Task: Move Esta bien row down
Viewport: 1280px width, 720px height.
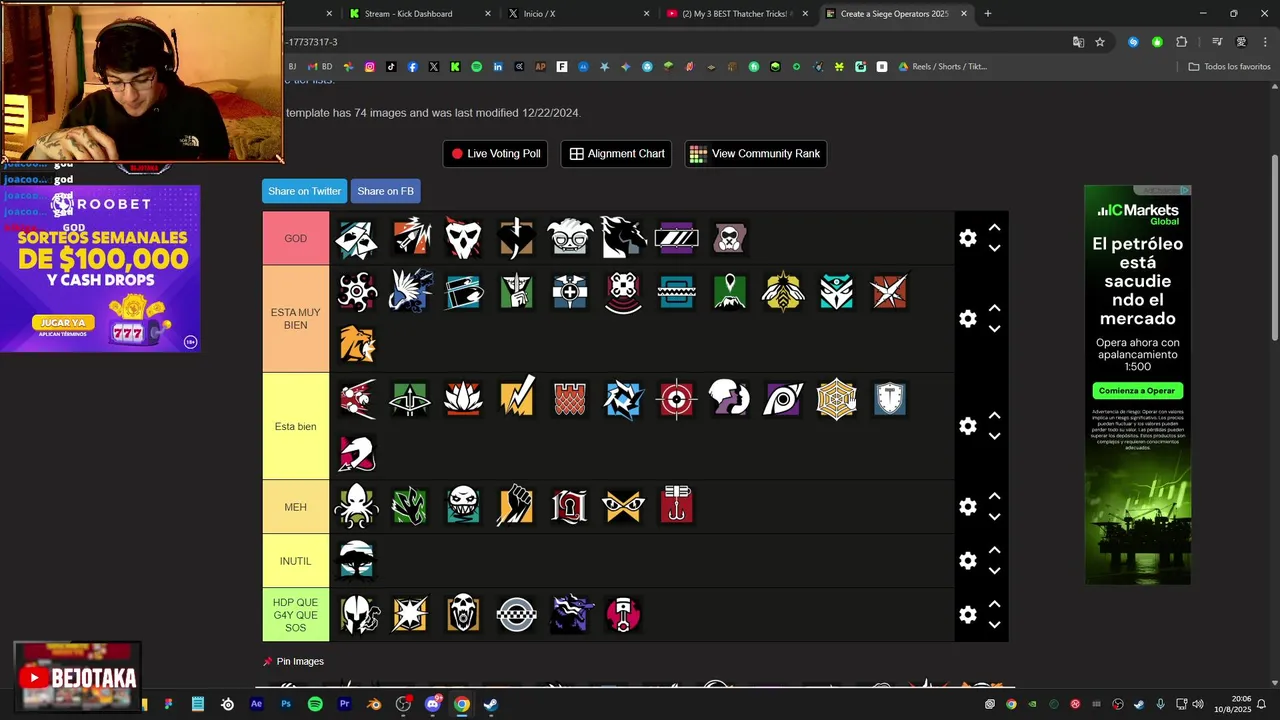Action: pyautogui.click(x=994, y=436)
